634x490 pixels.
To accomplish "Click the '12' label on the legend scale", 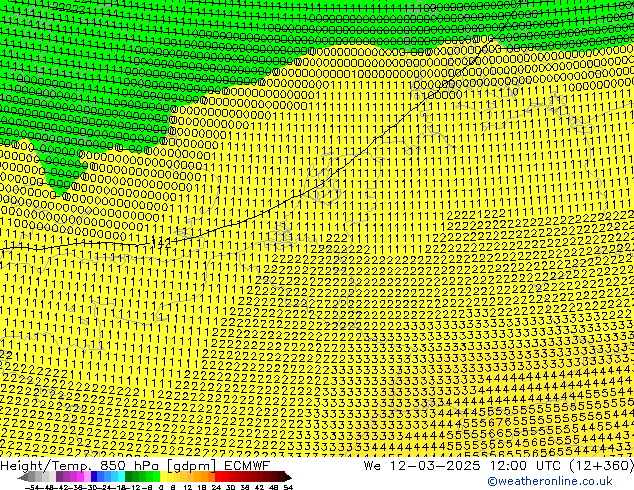I will tap(188, 487).
